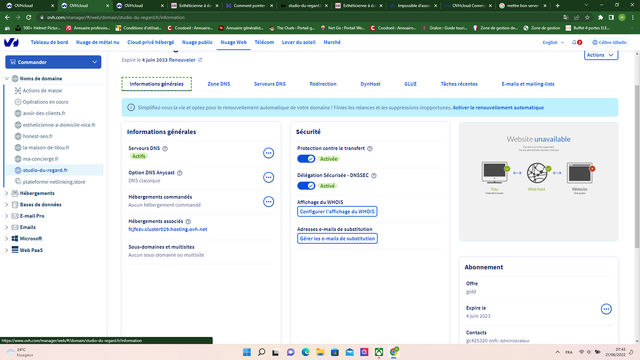This screenshot has width=640, height=360.
Task: Switch to Zone DNS tab
Action: [x=219, y=84]
